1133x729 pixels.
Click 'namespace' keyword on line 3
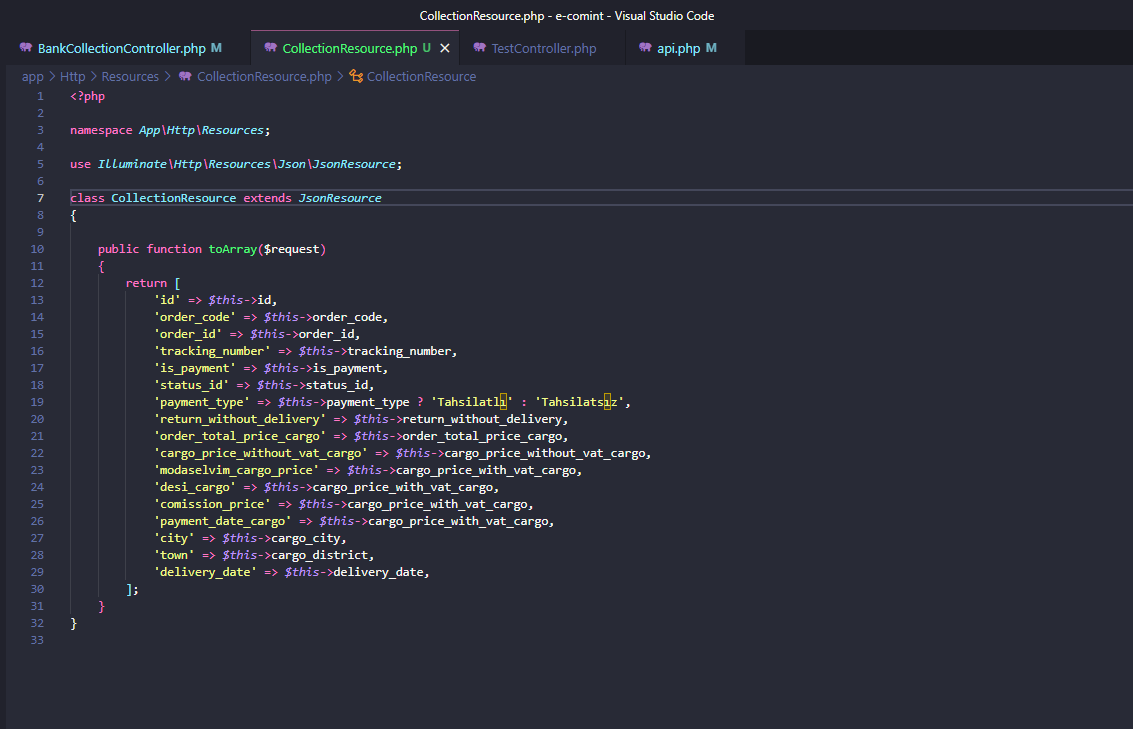[x=101, y=130]
